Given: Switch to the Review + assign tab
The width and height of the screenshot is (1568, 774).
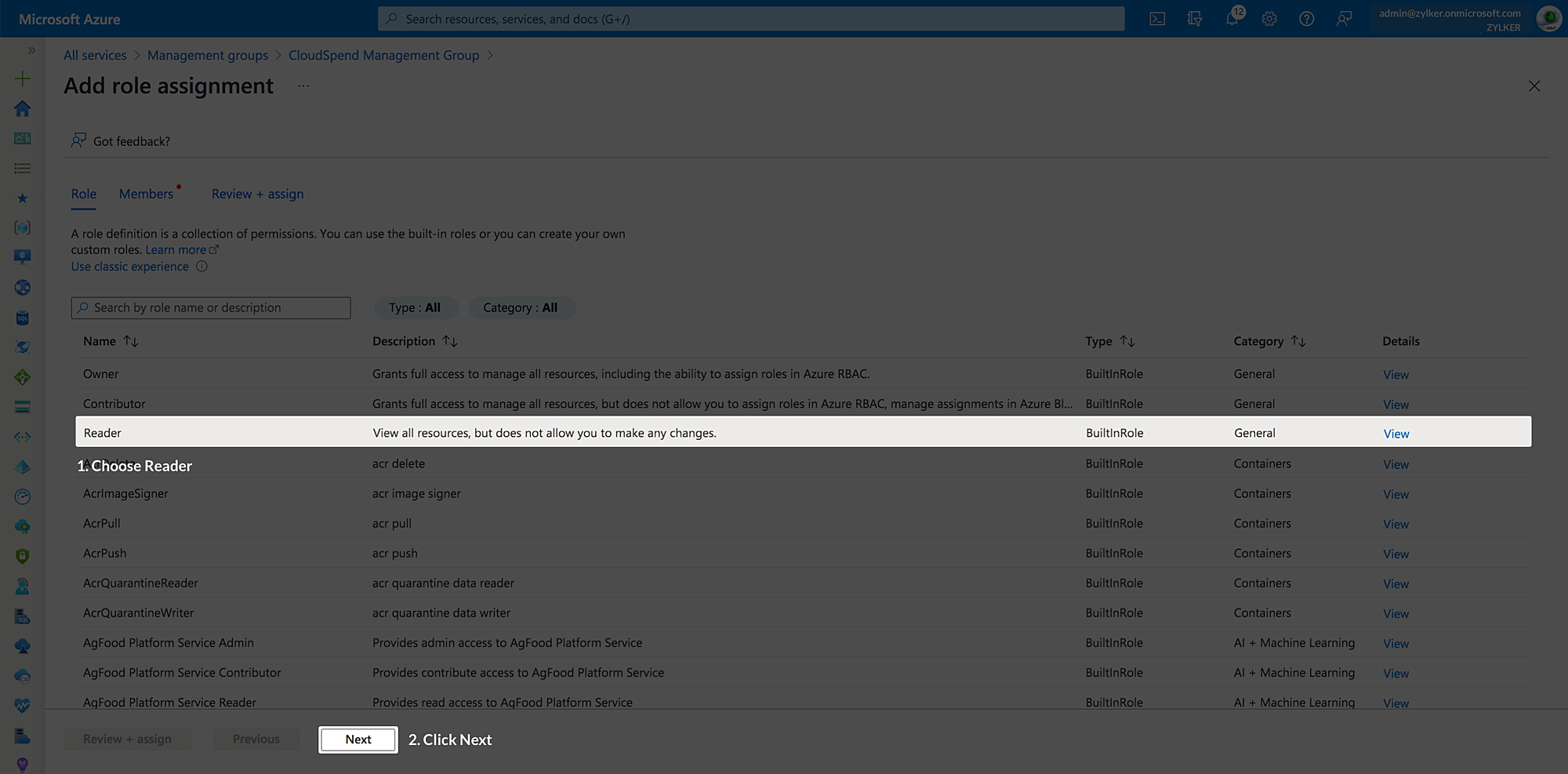Looking at the screenshot, I should coord(256,194).
